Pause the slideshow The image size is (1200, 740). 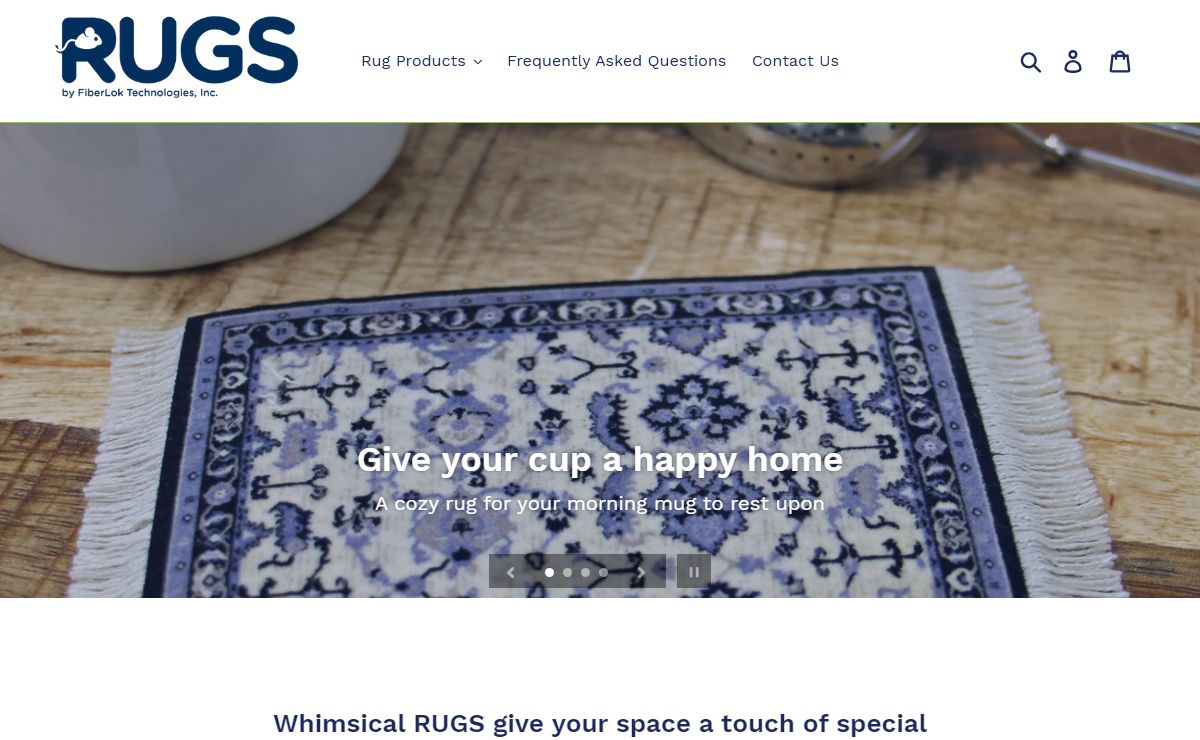point(694,572)
